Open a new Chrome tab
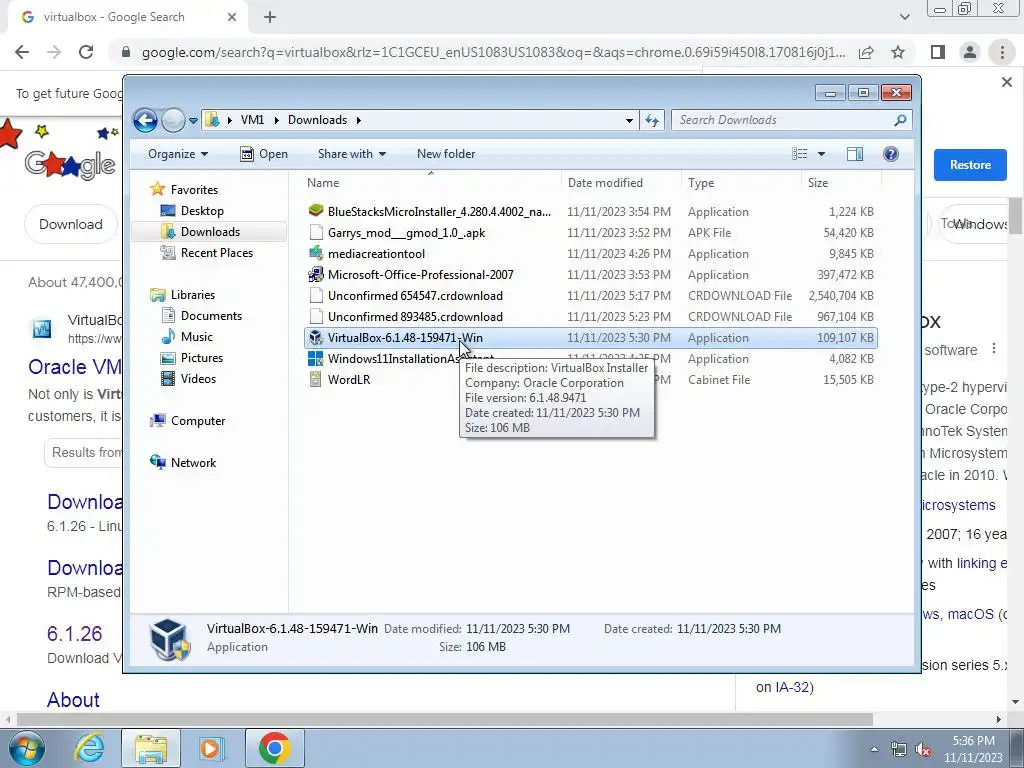Screen dimensions: 1024x768 [270, 18]
